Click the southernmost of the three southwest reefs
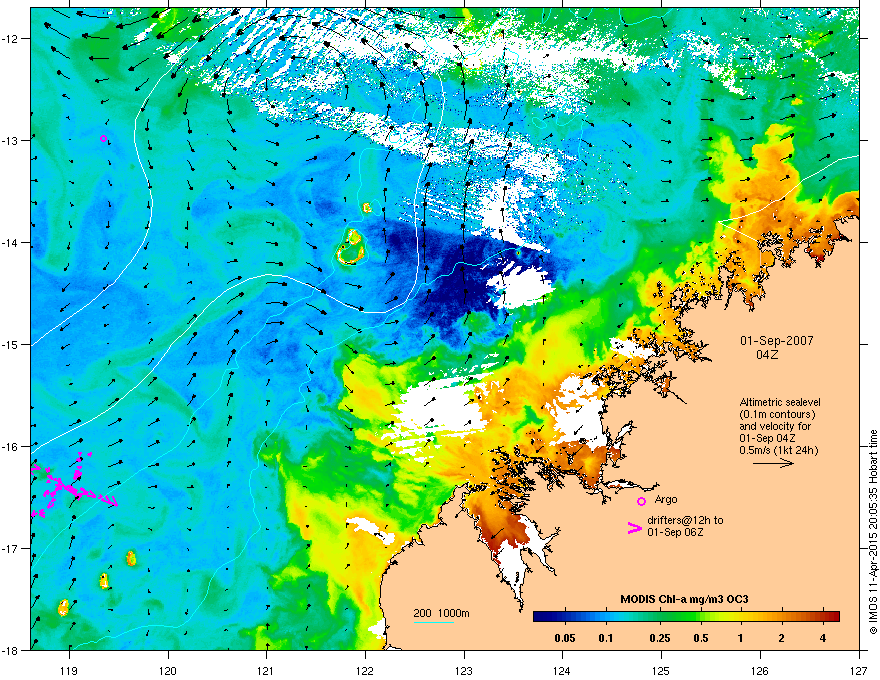Viewport: 880px width, 680px height. tap(63, 607)
